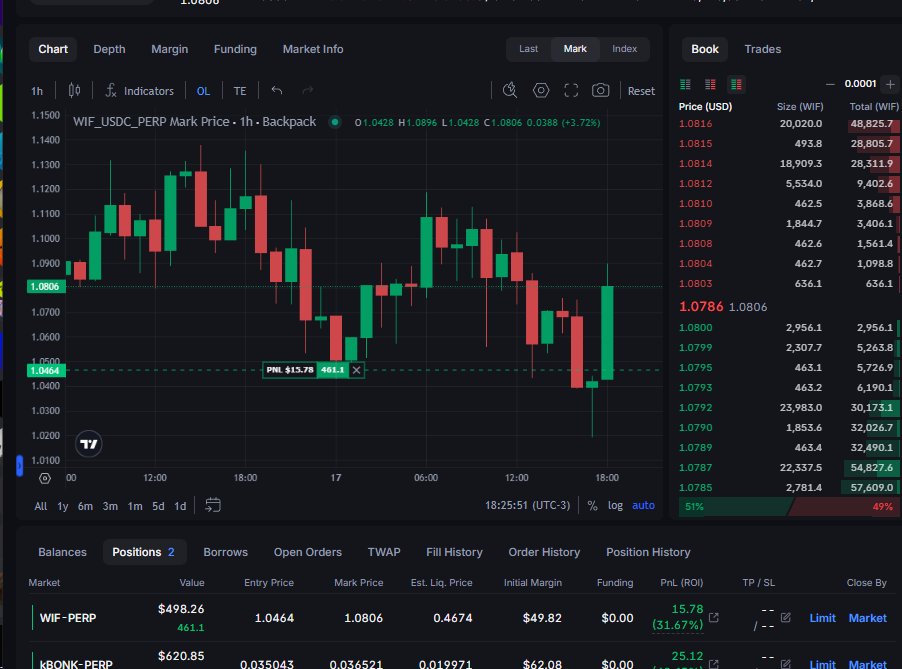Switch to the Depth tab
The height and width of the screenshot is (669, 902).
pyautogui.click(x=109, y=49)
